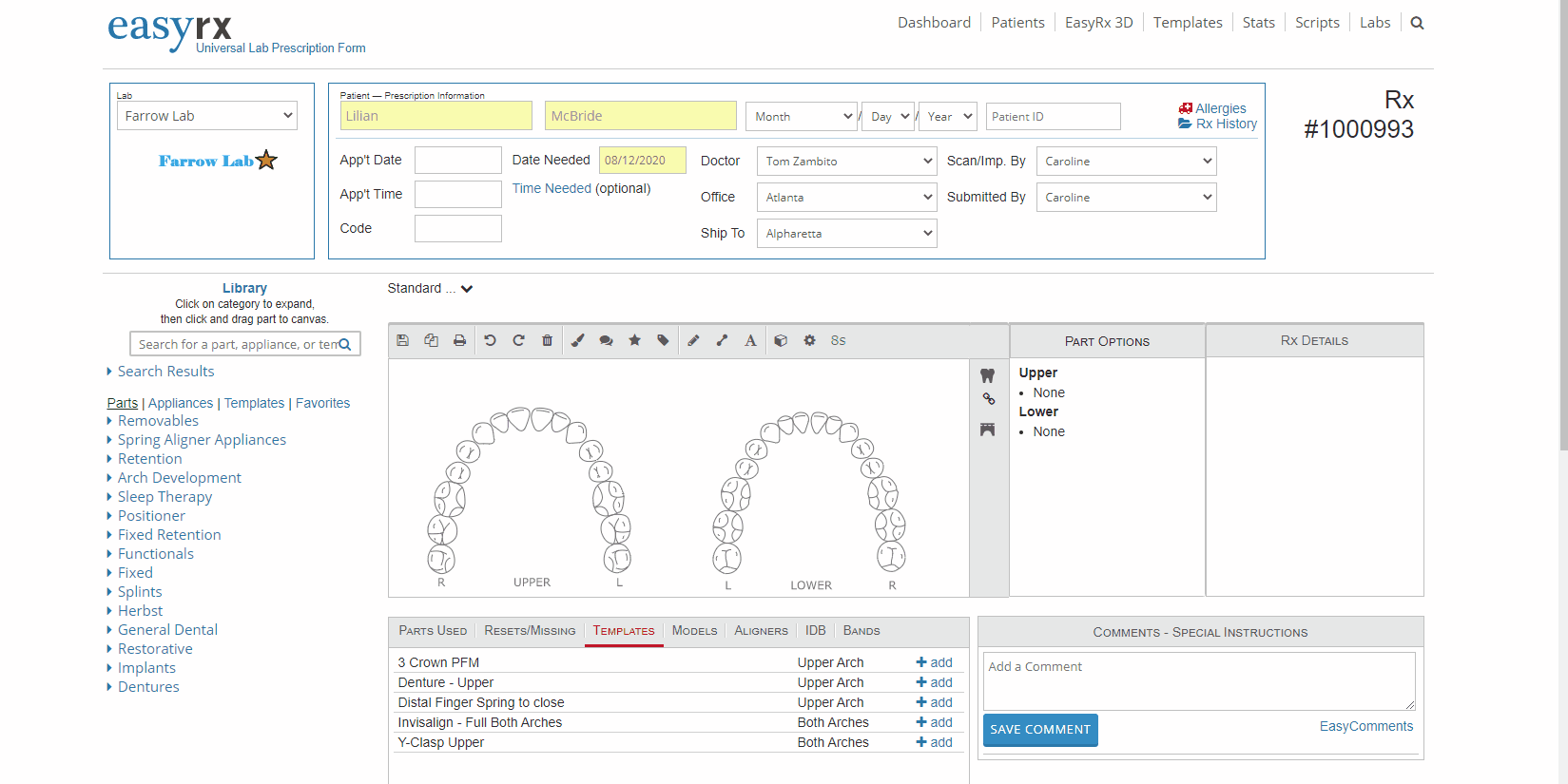This screenshot has height=784, width=1568.
Task: Click the Copy prescription toolbar icon
Action: [431, 340]
